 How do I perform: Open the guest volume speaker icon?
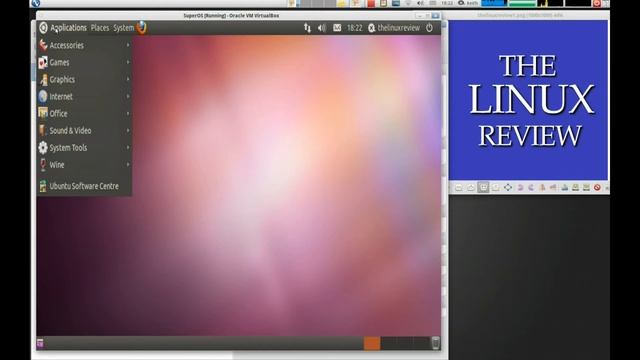click(322, 28)
